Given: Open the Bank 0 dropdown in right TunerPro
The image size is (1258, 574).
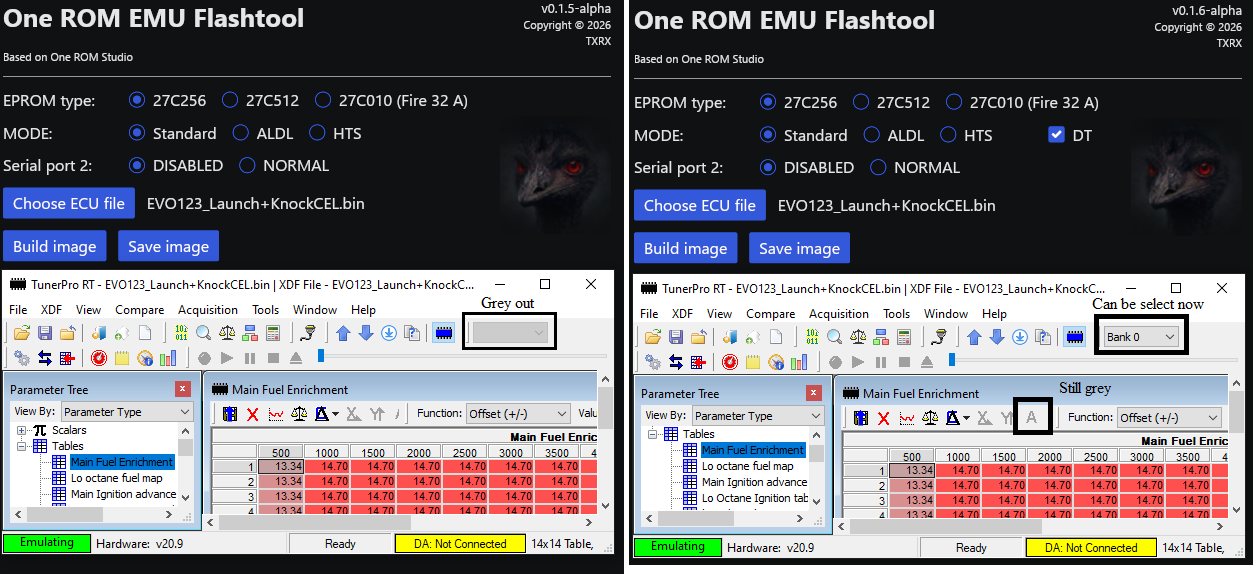Looking at the screenshot, I should [1141, 337].
